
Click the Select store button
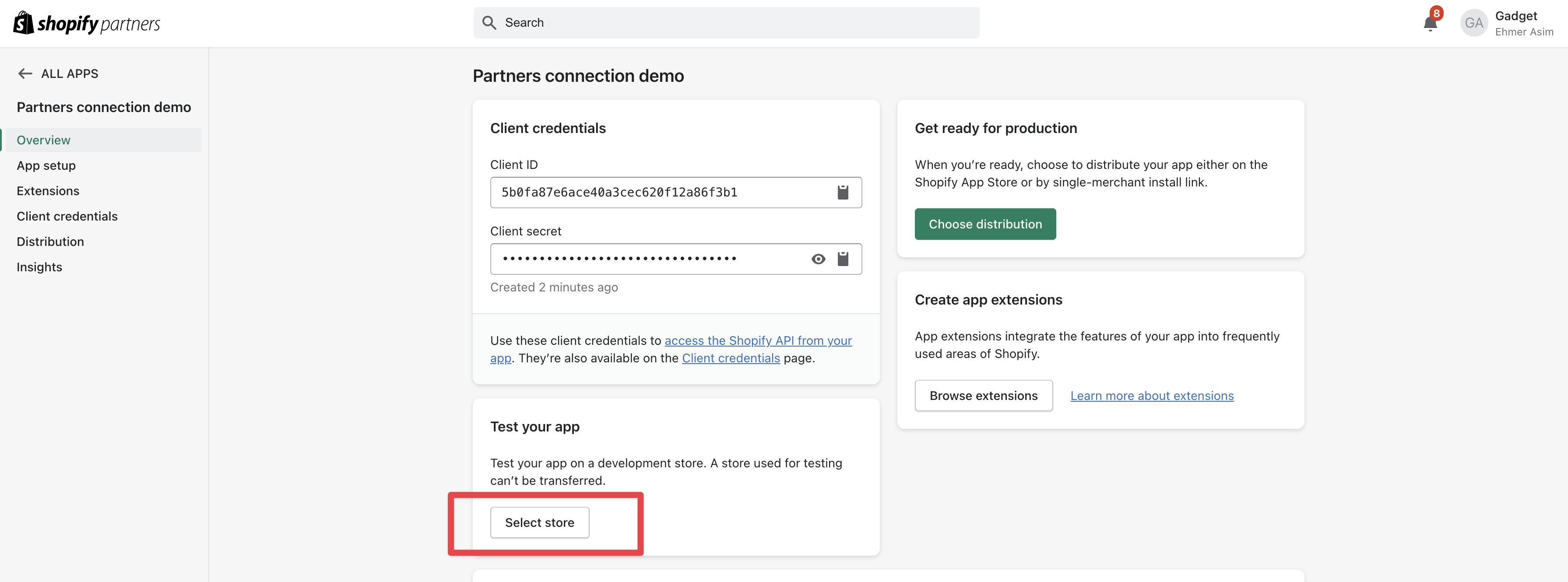[539, 522]
